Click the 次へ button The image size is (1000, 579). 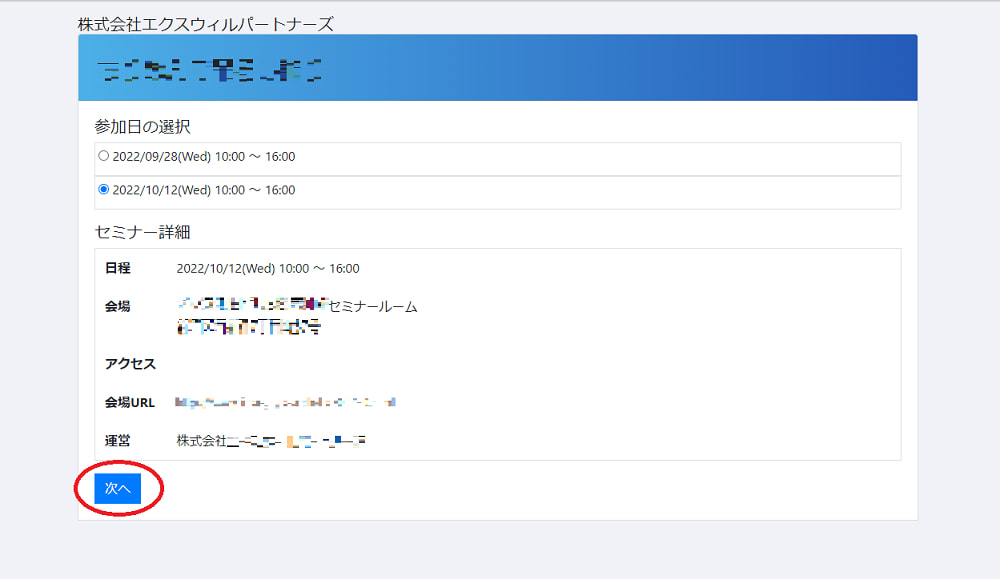[x=117, y=488]
